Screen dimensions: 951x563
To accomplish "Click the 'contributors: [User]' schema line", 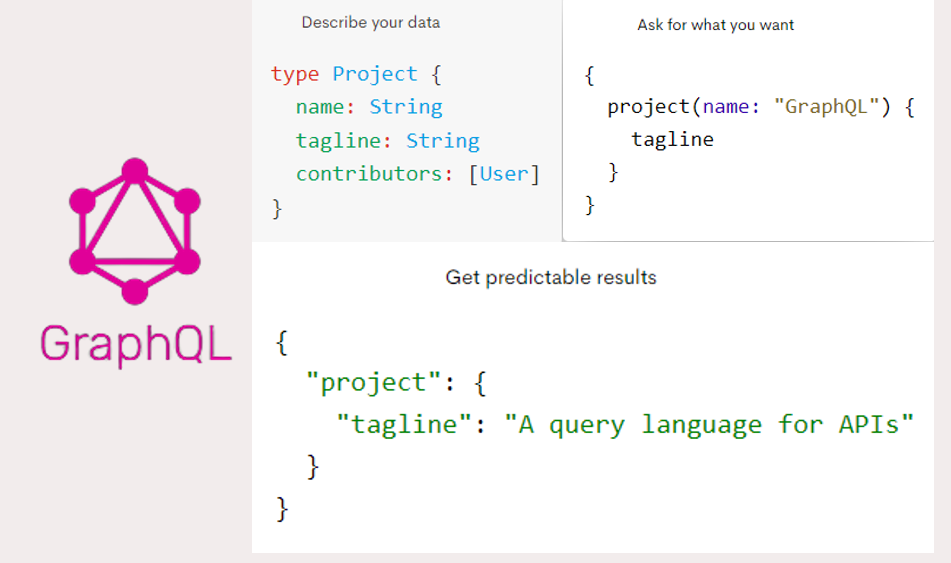I will click(x=417, y=175).
